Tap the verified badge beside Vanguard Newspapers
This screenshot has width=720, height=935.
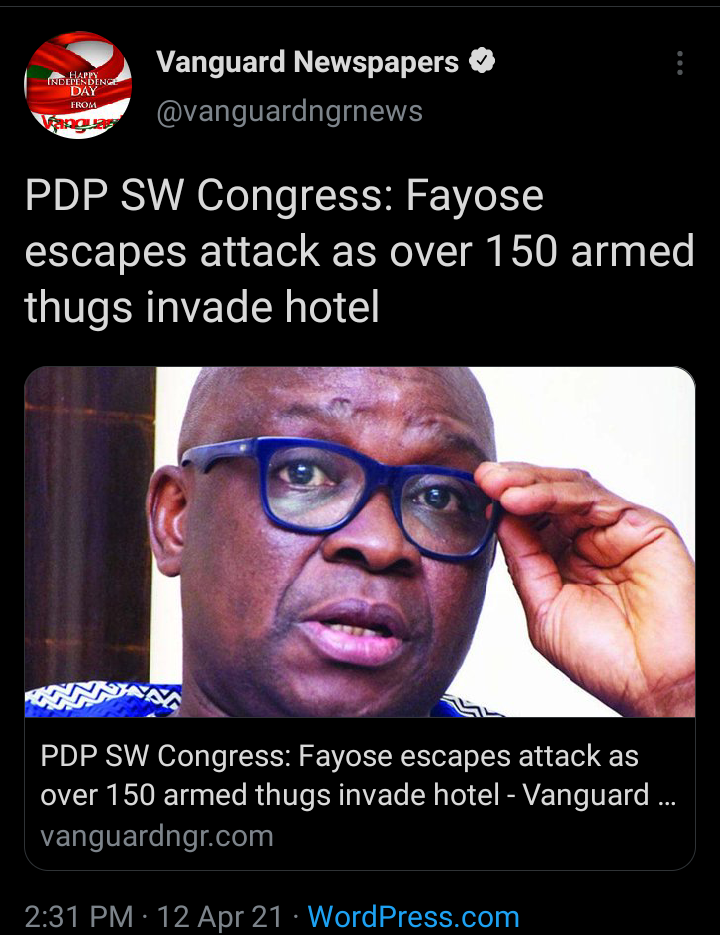click(482, 61)
